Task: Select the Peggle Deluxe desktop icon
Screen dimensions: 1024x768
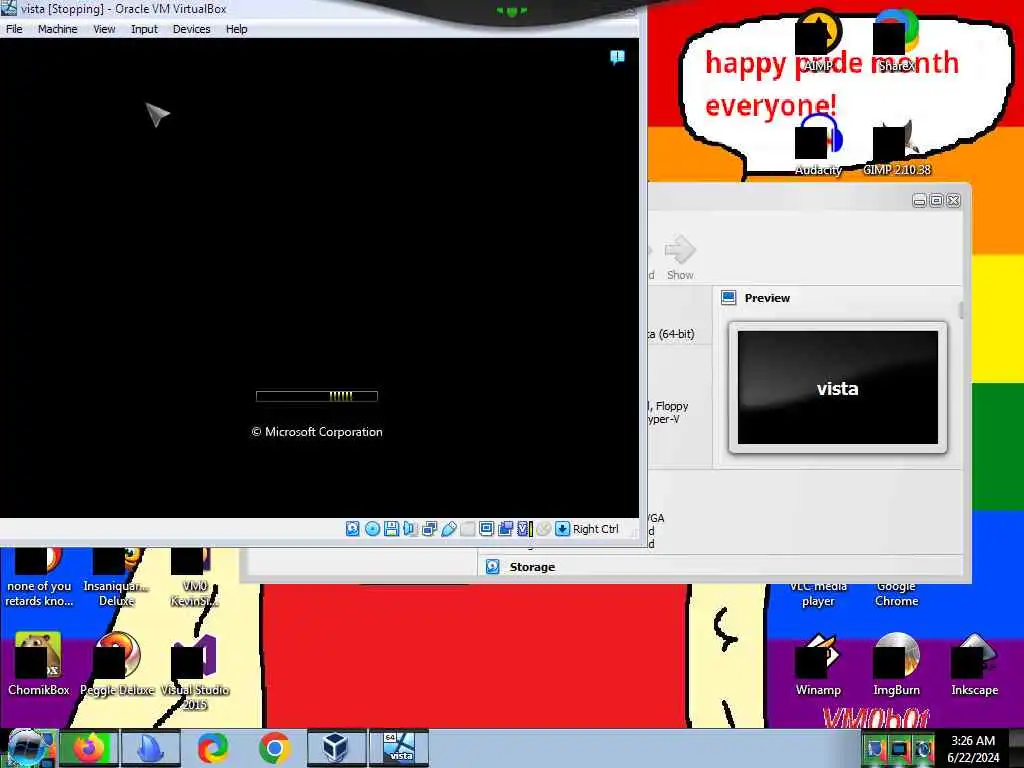Action: [117, 664]
